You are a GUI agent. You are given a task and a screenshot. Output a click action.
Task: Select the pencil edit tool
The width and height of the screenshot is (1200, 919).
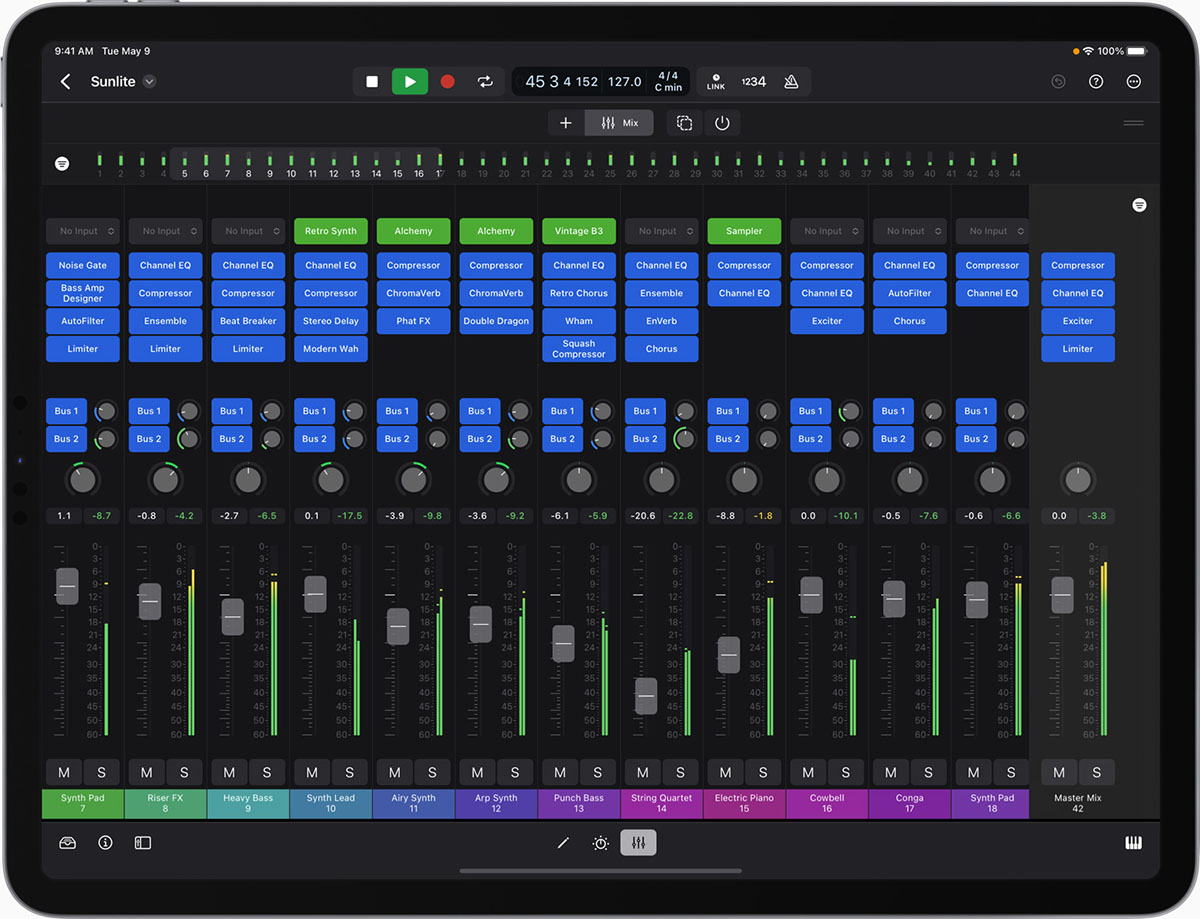pyautogui.click(x=563, y=843)
